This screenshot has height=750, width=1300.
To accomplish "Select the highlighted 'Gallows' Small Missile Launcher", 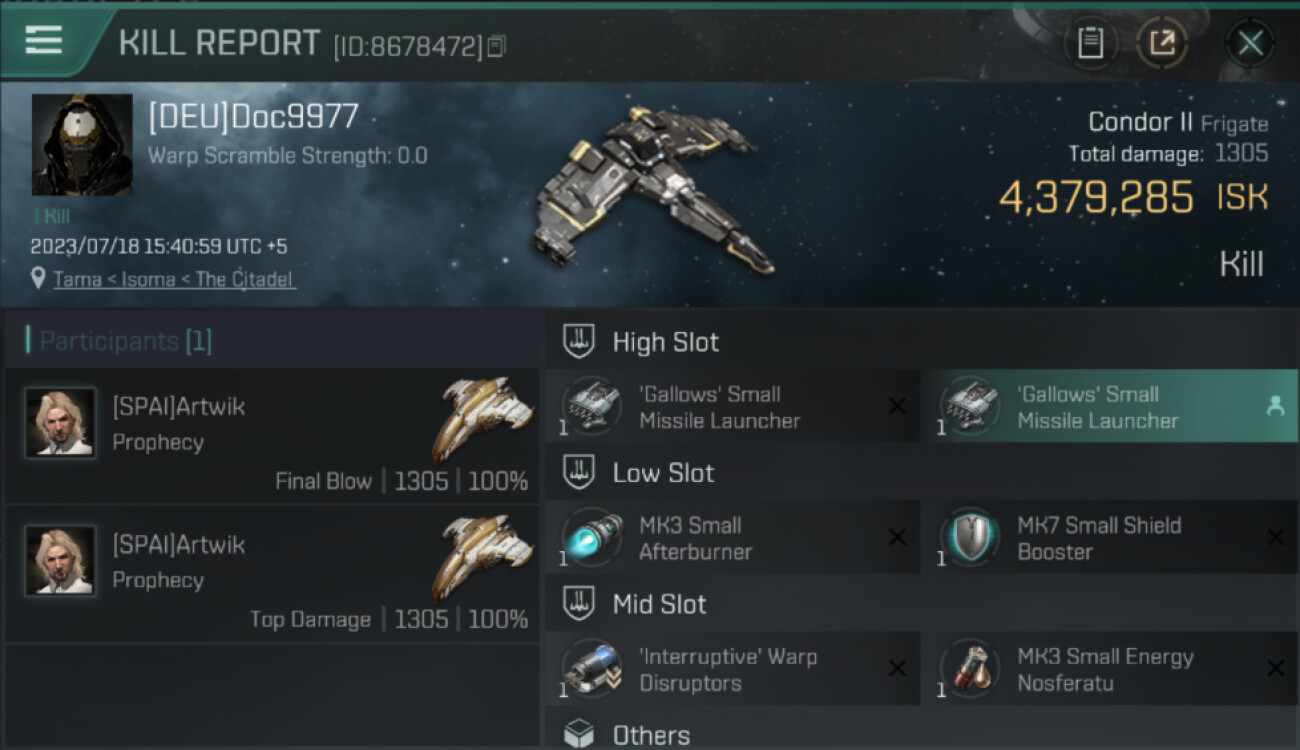I will pos(1110,406).
